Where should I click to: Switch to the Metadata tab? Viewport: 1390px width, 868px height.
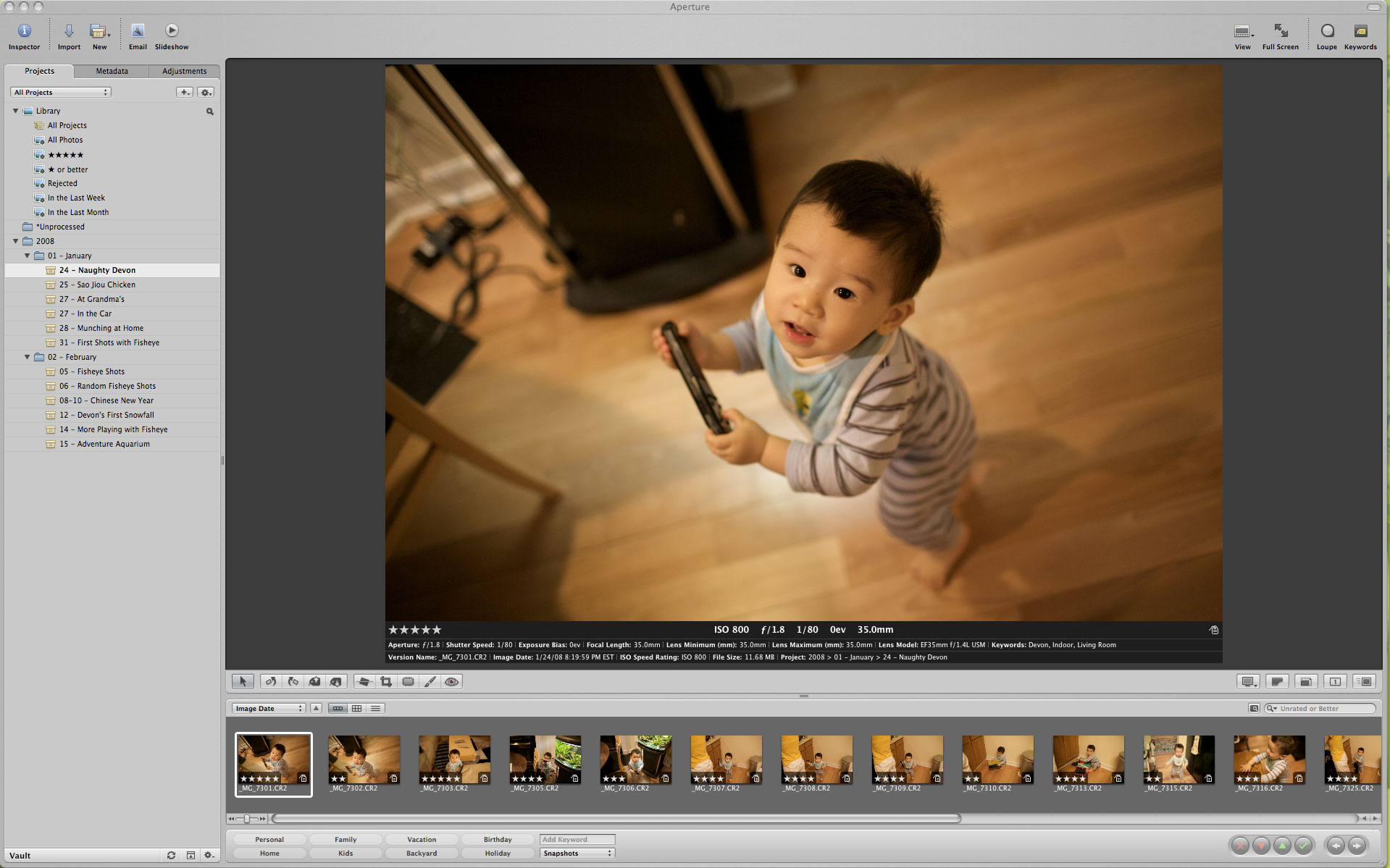pyautogui.click(x=112, y=71)
